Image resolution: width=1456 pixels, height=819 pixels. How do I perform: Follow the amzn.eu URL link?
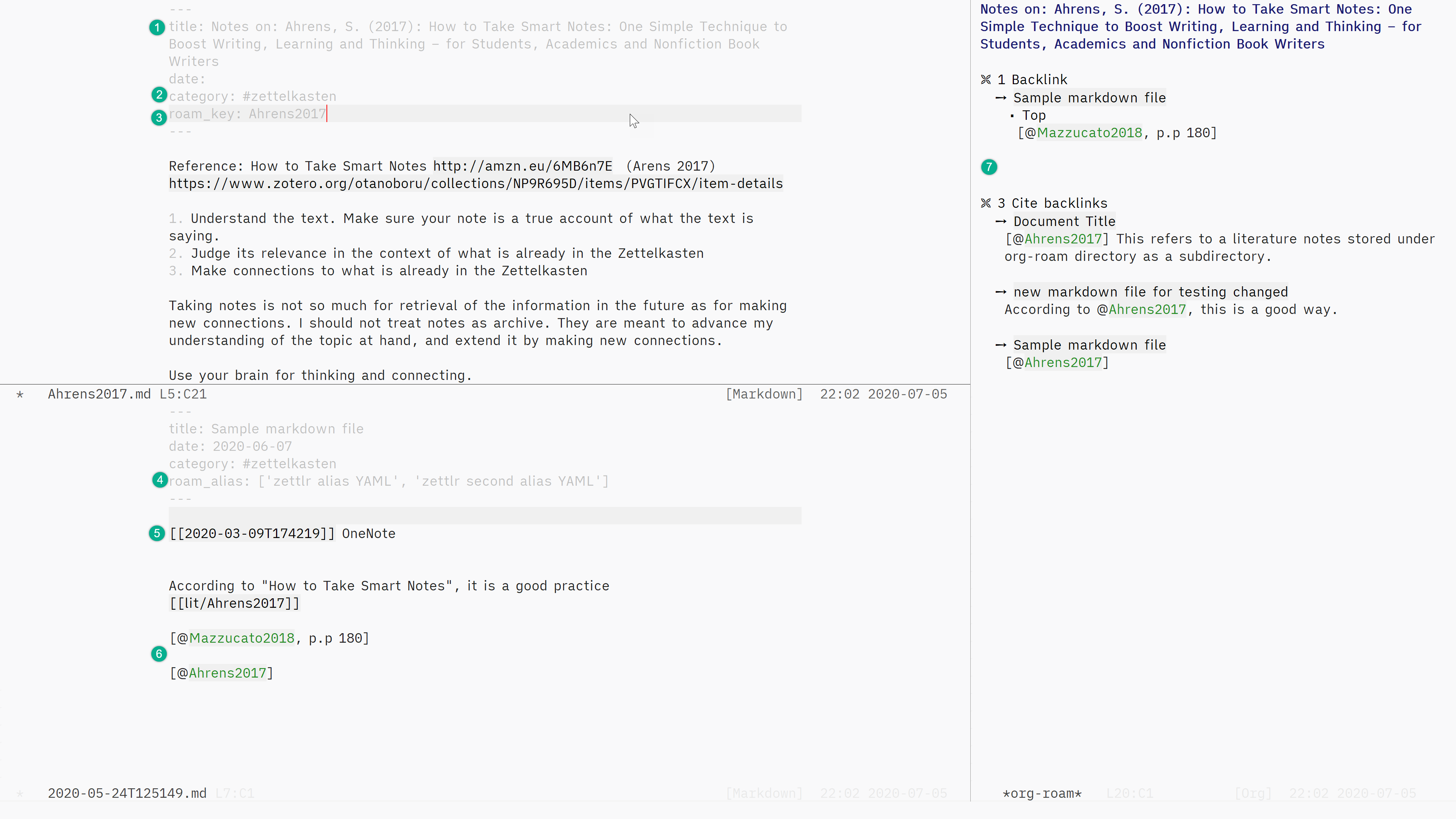click(522, 166)
